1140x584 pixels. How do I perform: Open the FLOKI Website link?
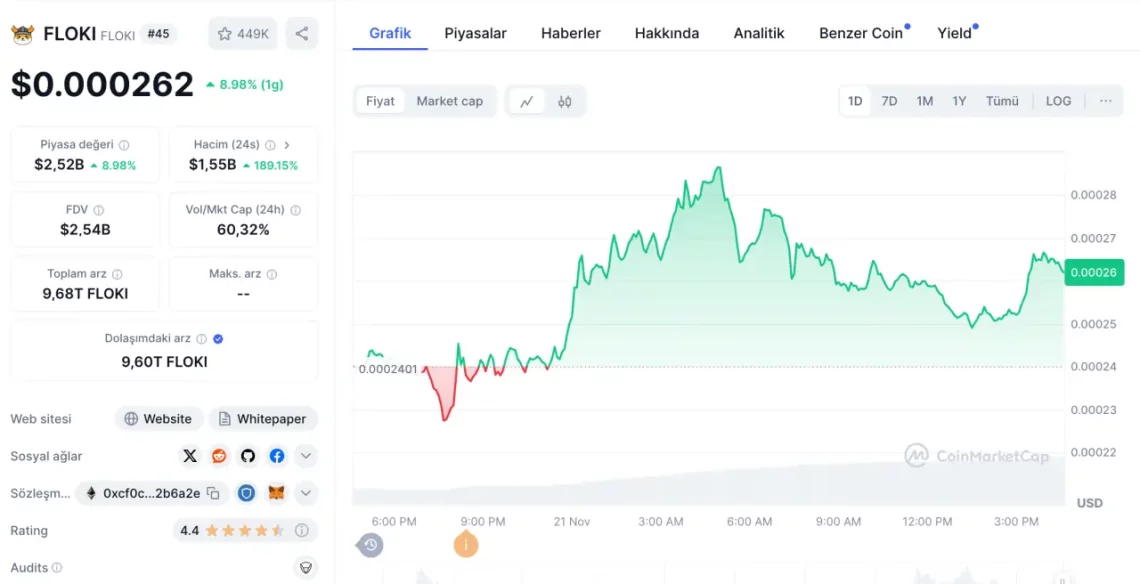pos(158,418)
